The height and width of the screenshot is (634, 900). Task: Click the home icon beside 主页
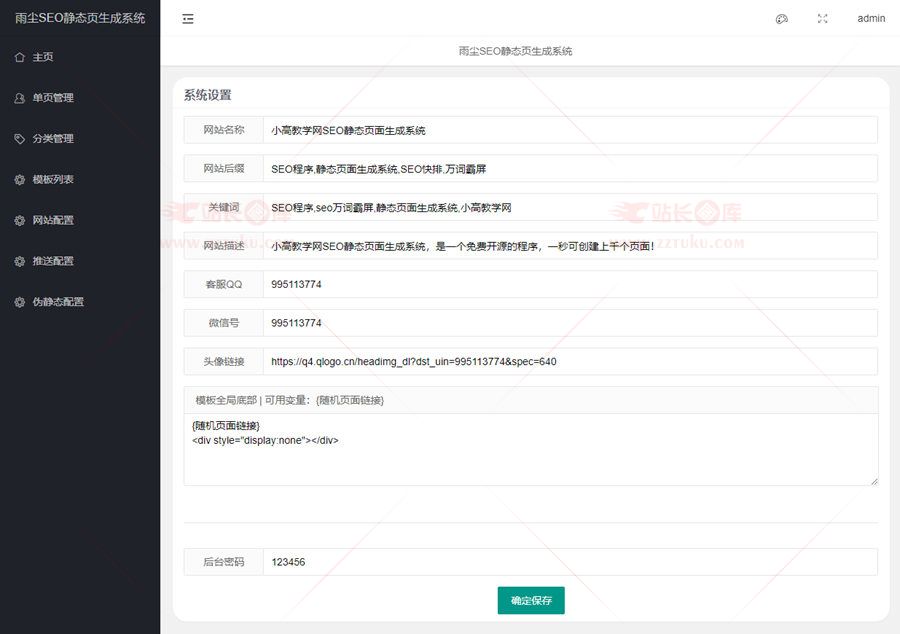pyautogui.click(x=20, y=57)
